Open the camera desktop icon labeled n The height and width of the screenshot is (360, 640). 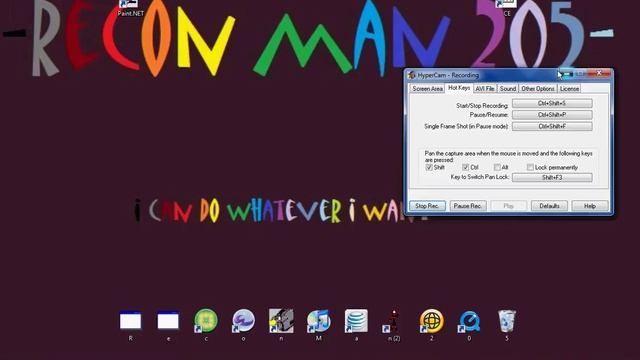coord(281,325)
